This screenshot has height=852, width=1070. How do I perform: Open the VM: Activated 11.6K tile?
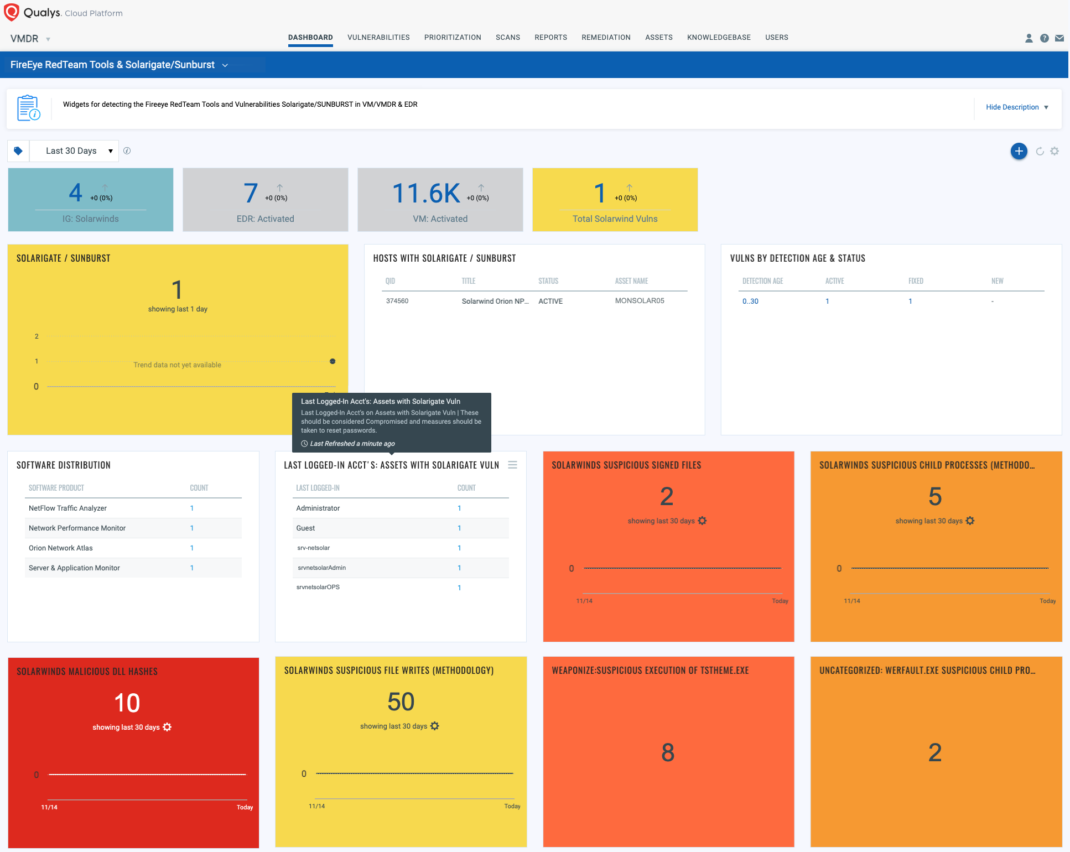pyautogui.click(x=440, y=200)
